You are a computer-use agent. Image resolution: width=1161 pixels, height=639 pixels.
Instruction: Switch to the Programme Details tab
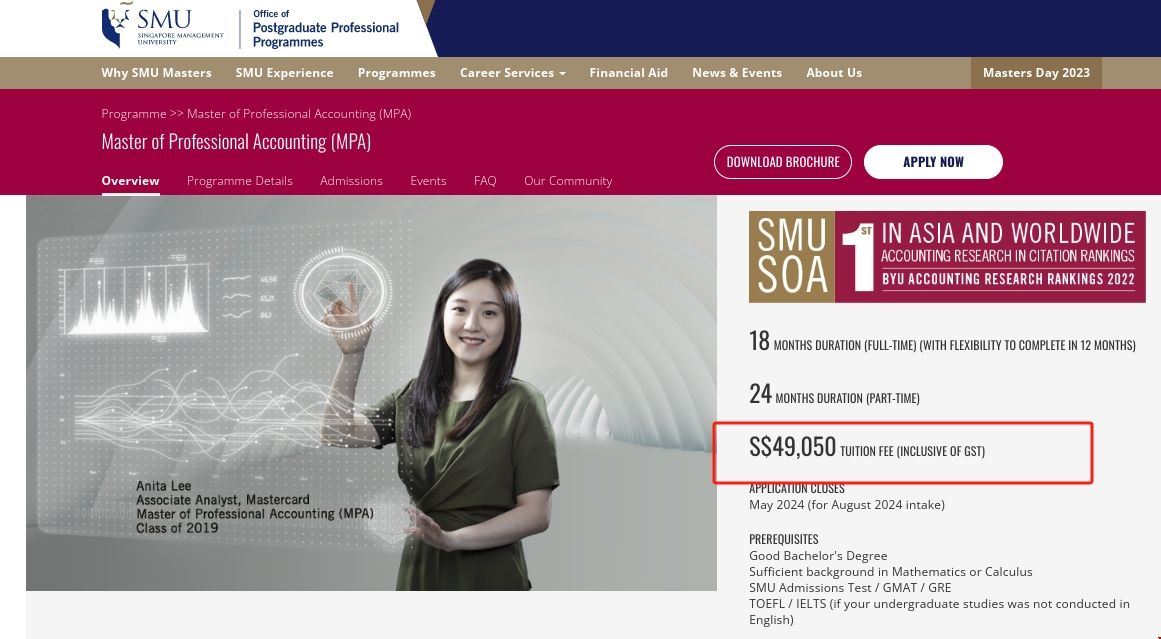coord(240,180)
